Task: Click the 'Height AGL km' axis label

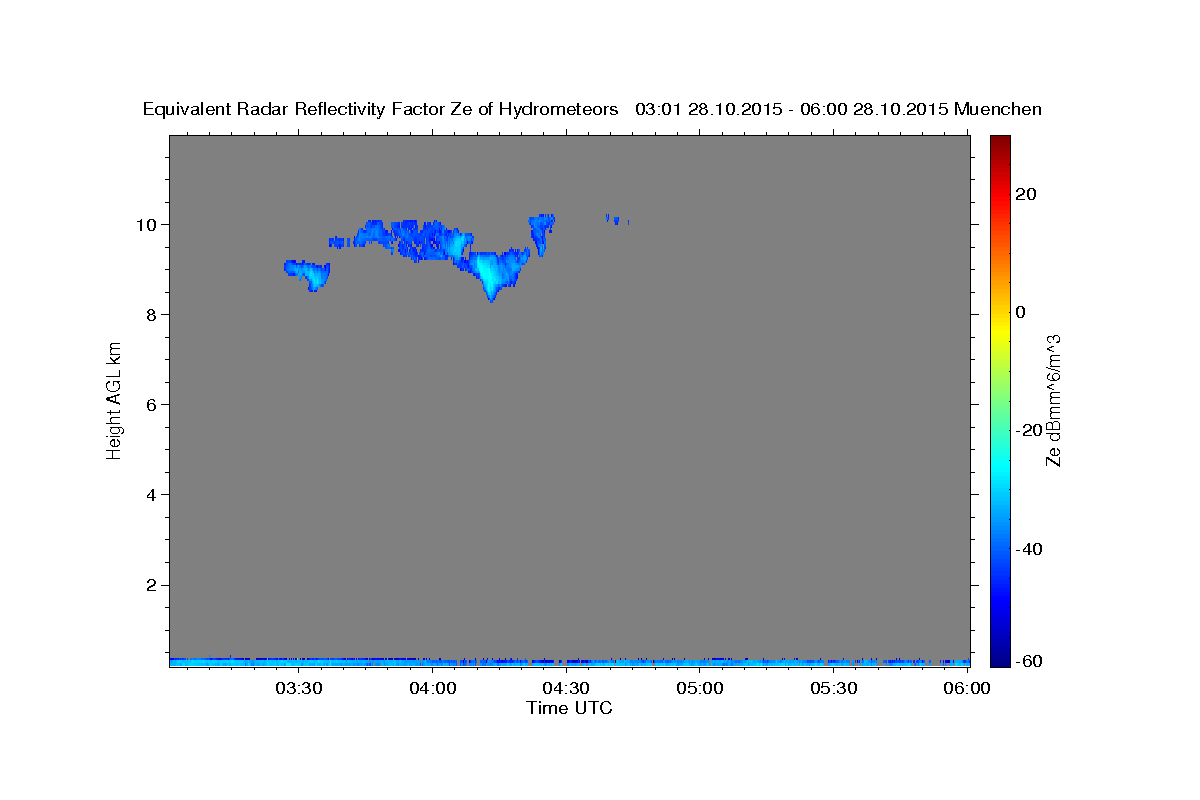Action: click(114, 400)
